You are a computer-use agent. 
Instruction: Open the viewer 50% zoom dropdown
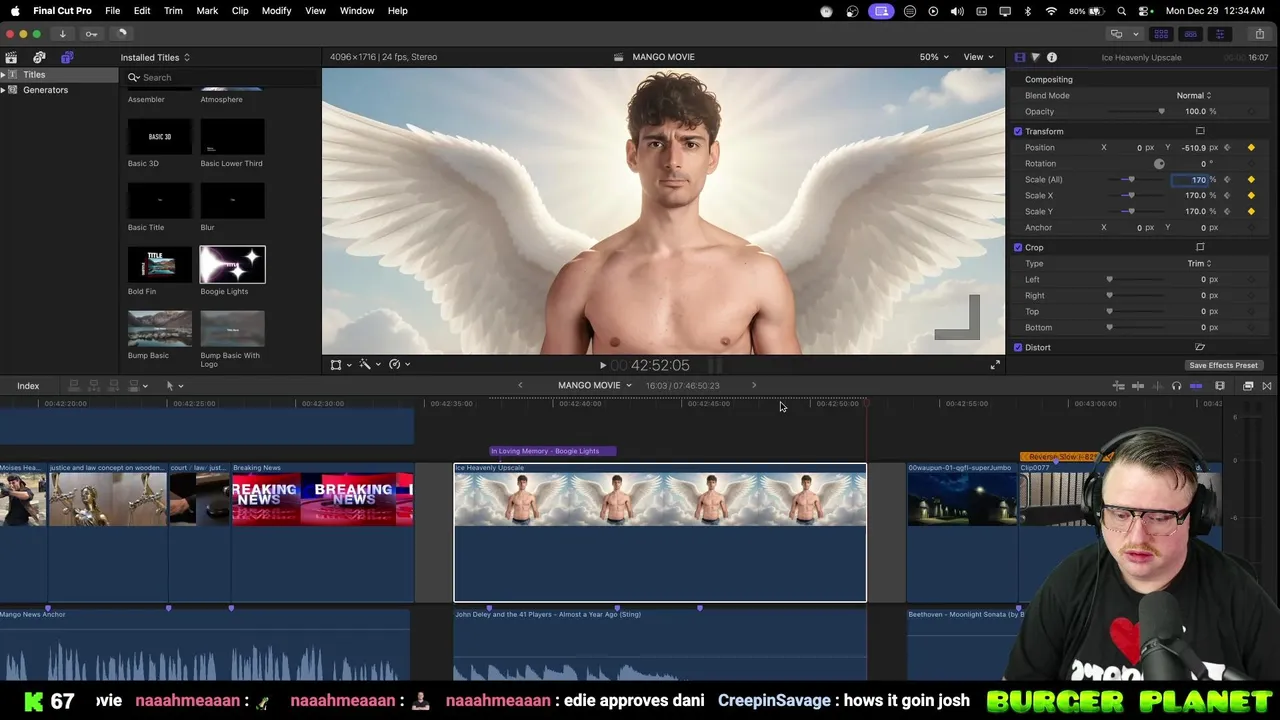coord(934,57)
